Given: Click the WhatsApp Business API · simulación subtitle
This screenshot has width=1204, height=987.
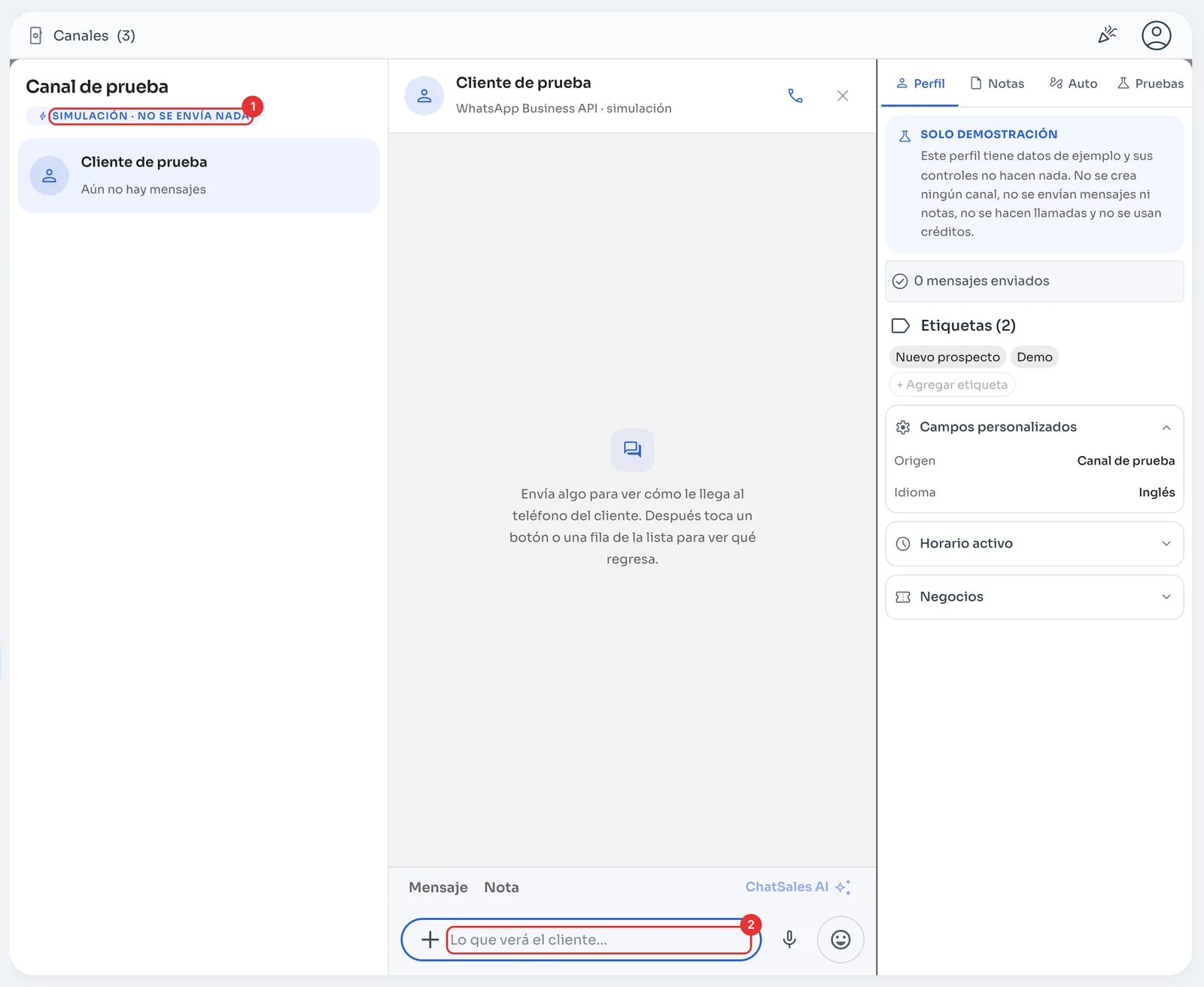Looking at the screenshot, I should [564, 108].
